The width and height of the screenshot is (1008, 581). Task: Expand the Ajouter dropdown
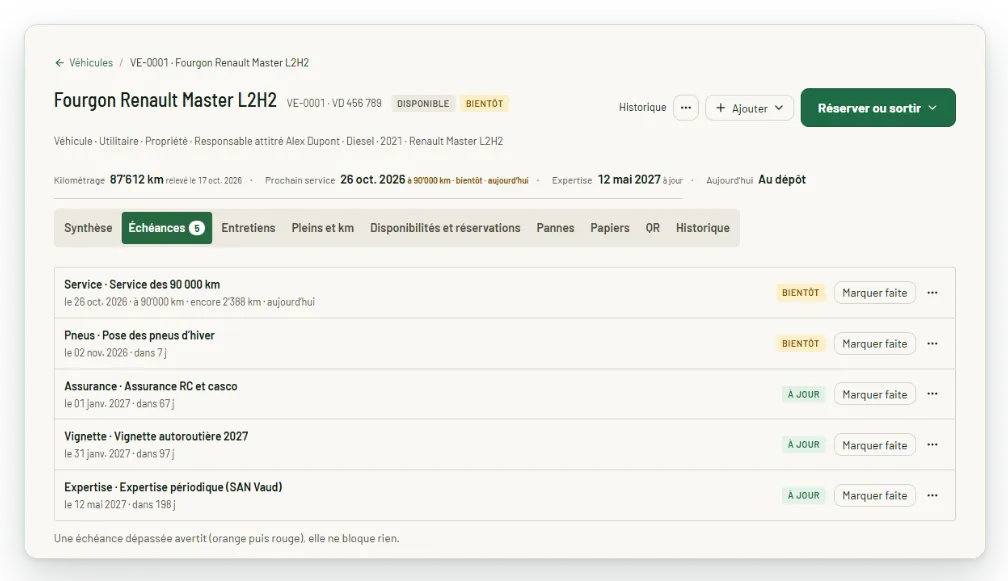click(x=749, y=108)
